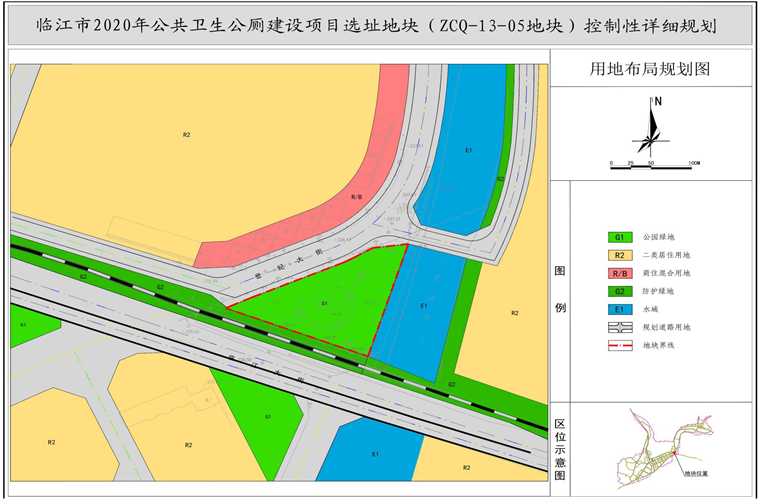Click the red parcel boundary legend line

click(620, 346)
